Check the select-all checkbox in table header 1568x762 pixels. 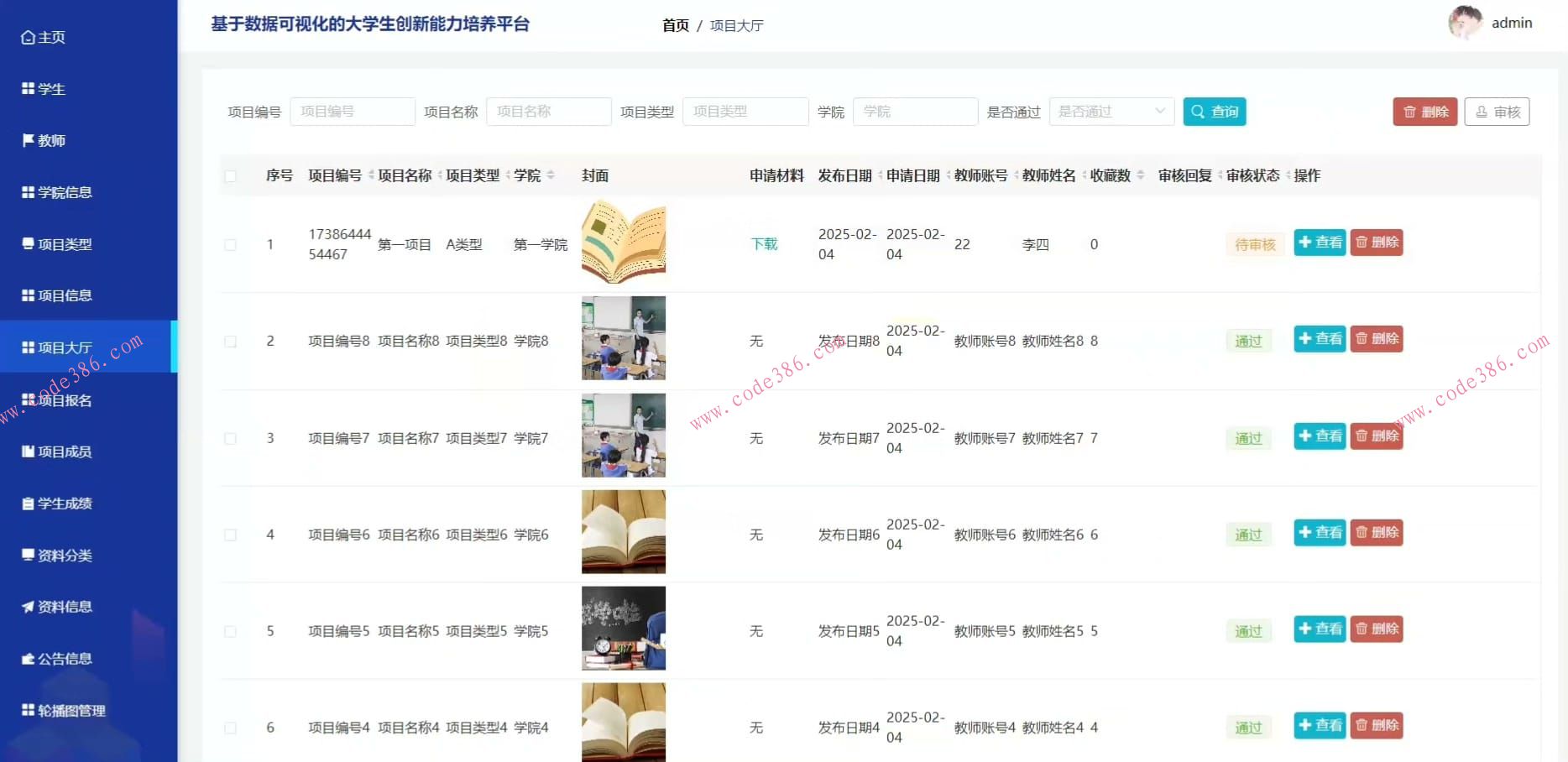[x=231, y=175]
